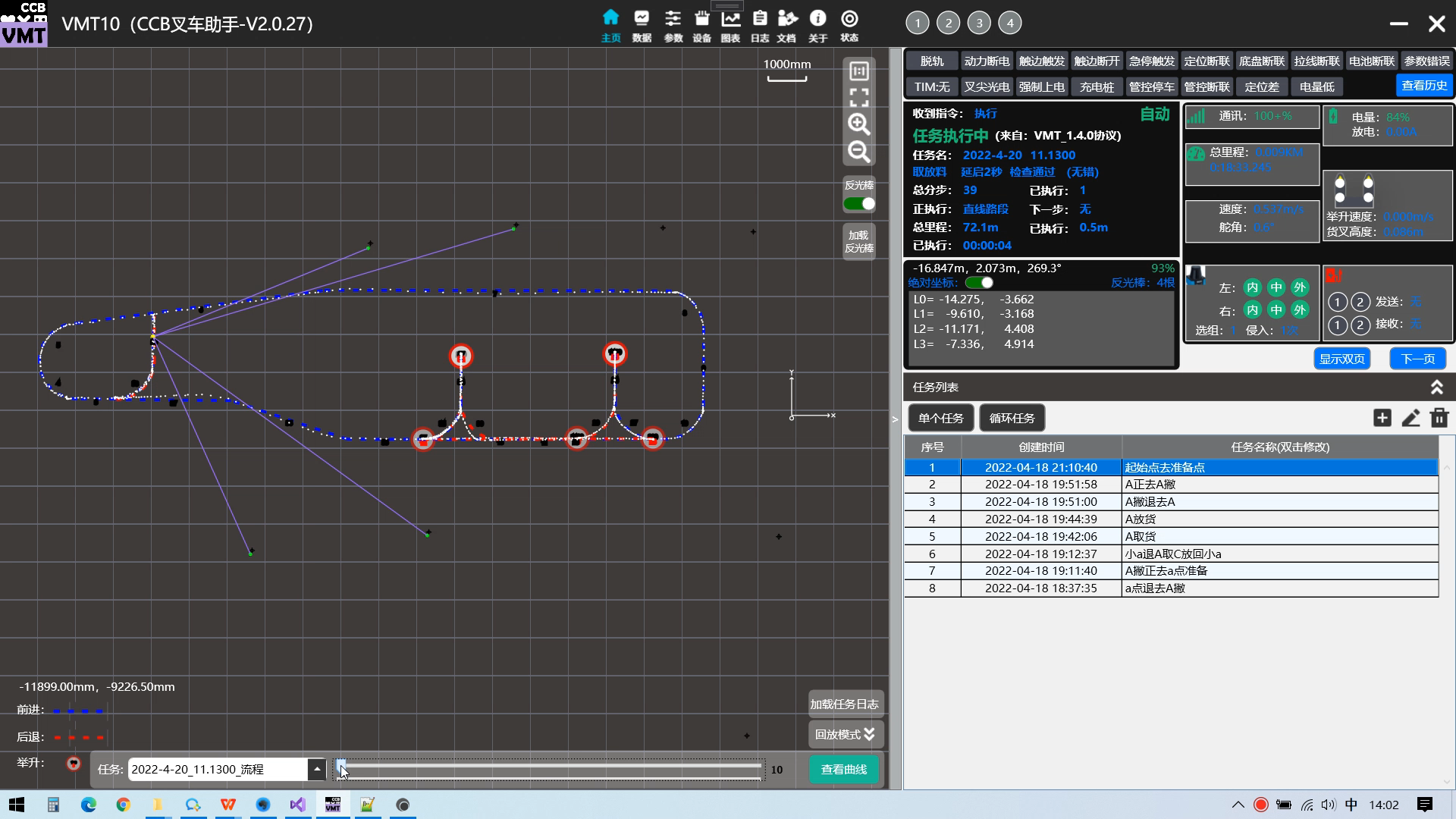Open the 状态 status icon
The width and height of the screenshot is (1456, 819).
tap(849, 24)
